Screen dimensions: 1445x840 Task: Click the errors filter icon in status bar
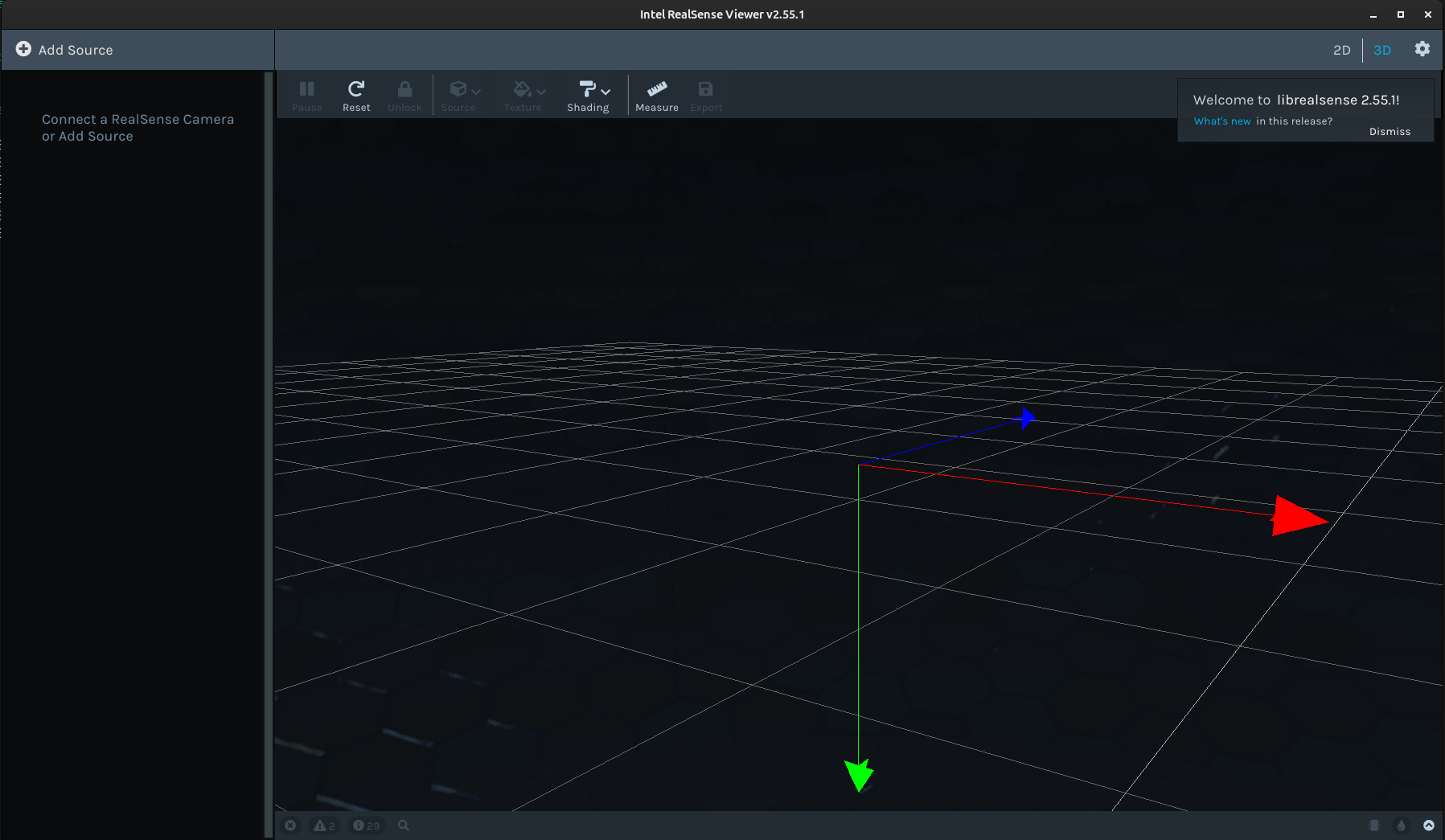point(290,826)
